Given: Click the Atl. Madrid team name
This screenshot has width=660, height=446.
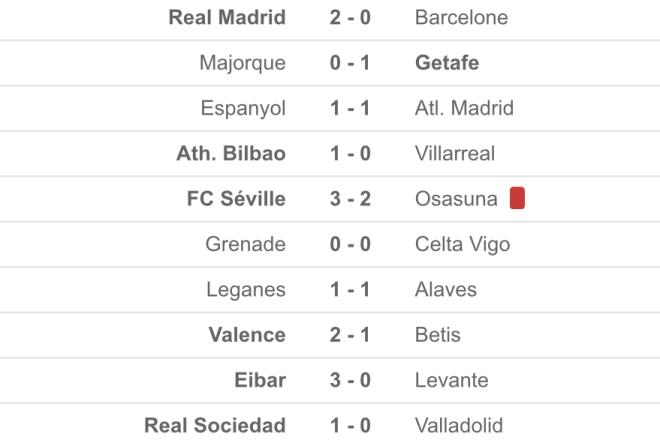Looking at the screenshot, I should 464,108.
